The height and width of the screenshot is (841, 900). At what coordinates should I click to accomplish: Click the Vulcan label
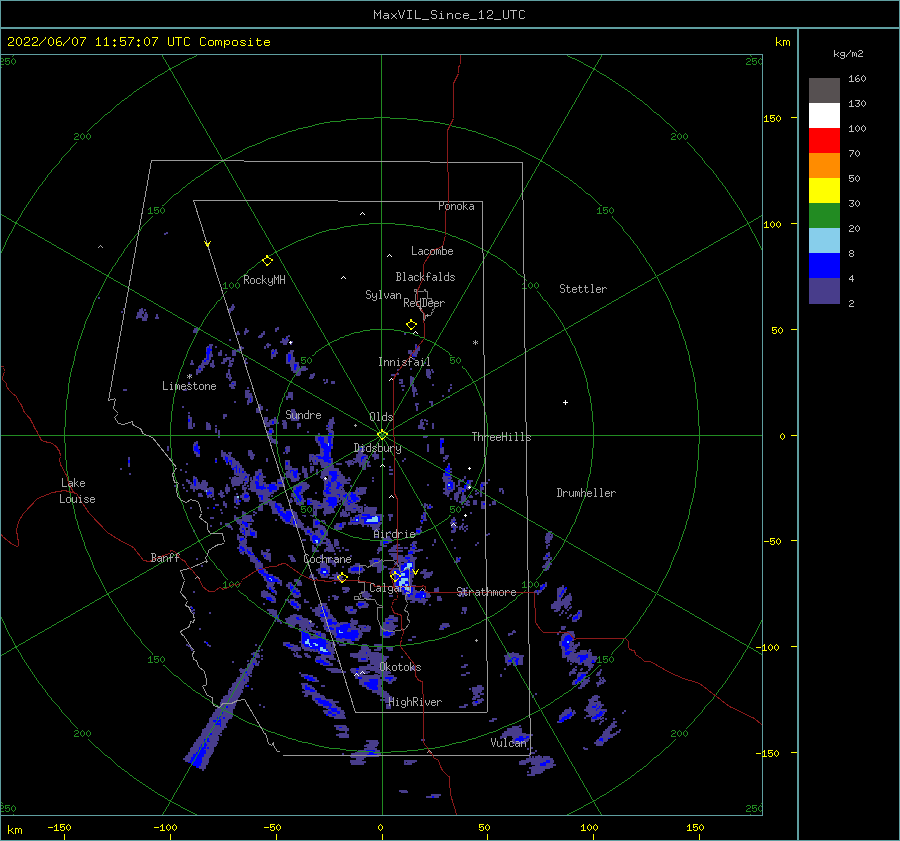(x=508, y=743)
